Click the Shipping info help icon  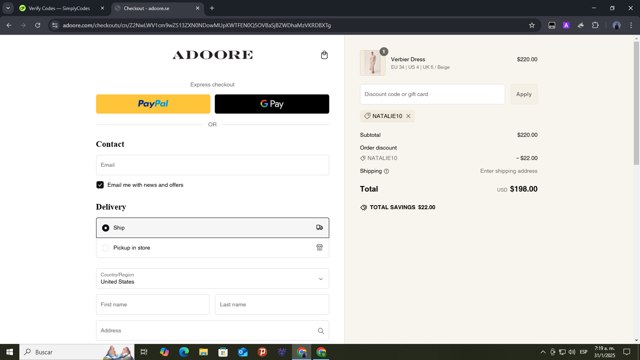(x=386, y=171)
